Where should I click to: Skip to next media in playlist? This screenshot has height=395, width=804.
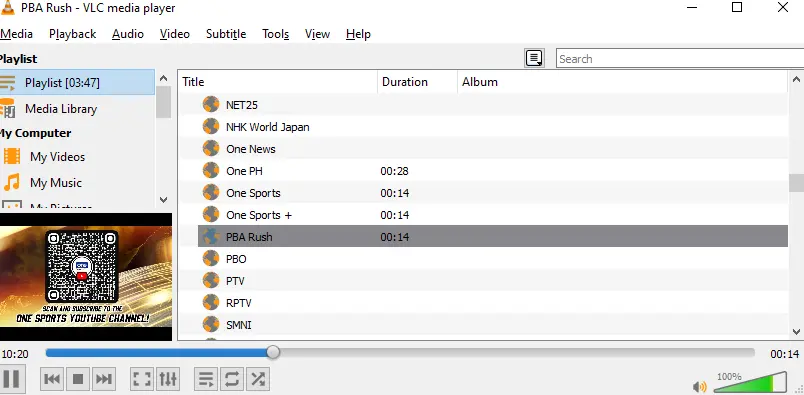pyautogui.click(x=104, y=379)
